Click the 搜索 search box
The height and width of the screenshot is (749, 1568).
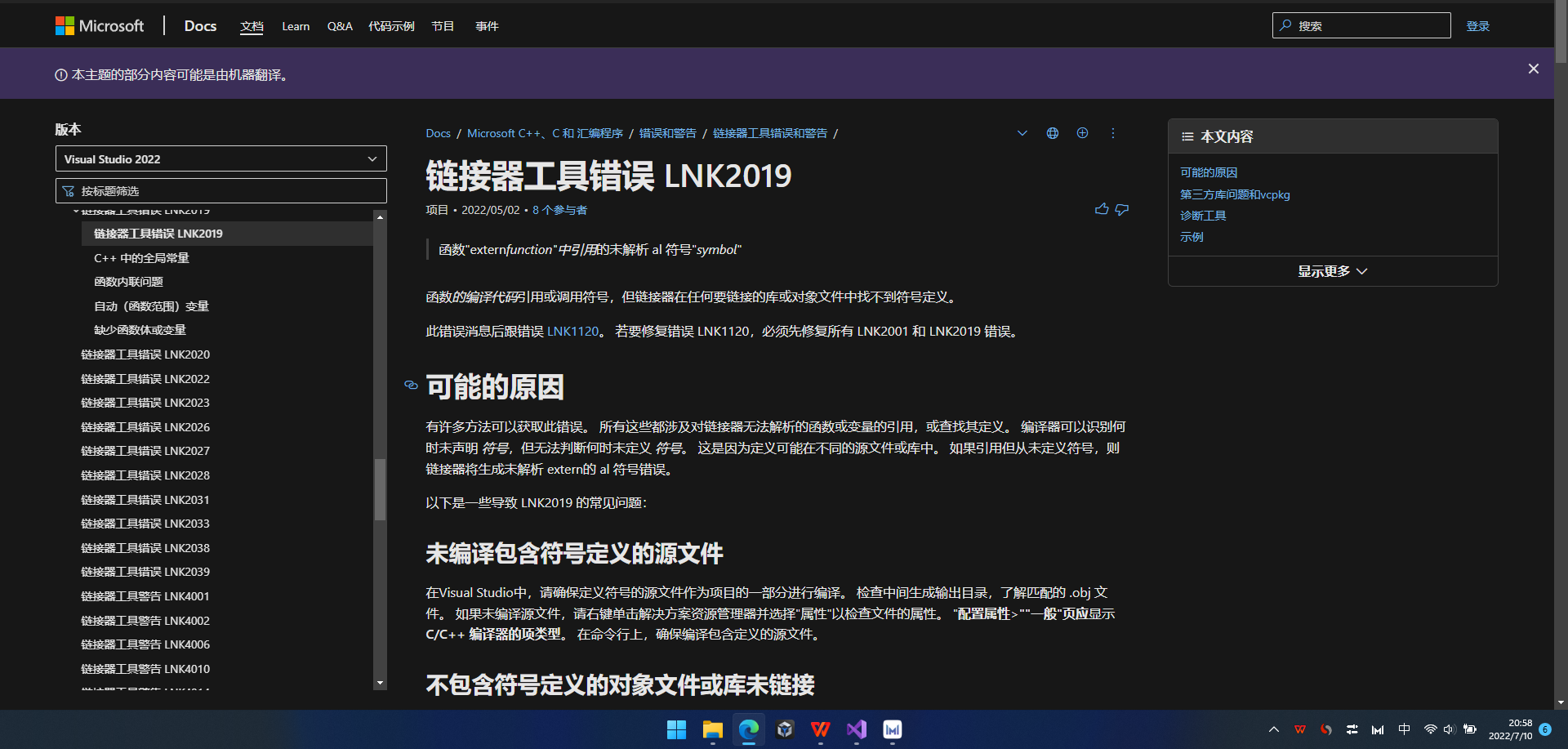[1361, 25]
